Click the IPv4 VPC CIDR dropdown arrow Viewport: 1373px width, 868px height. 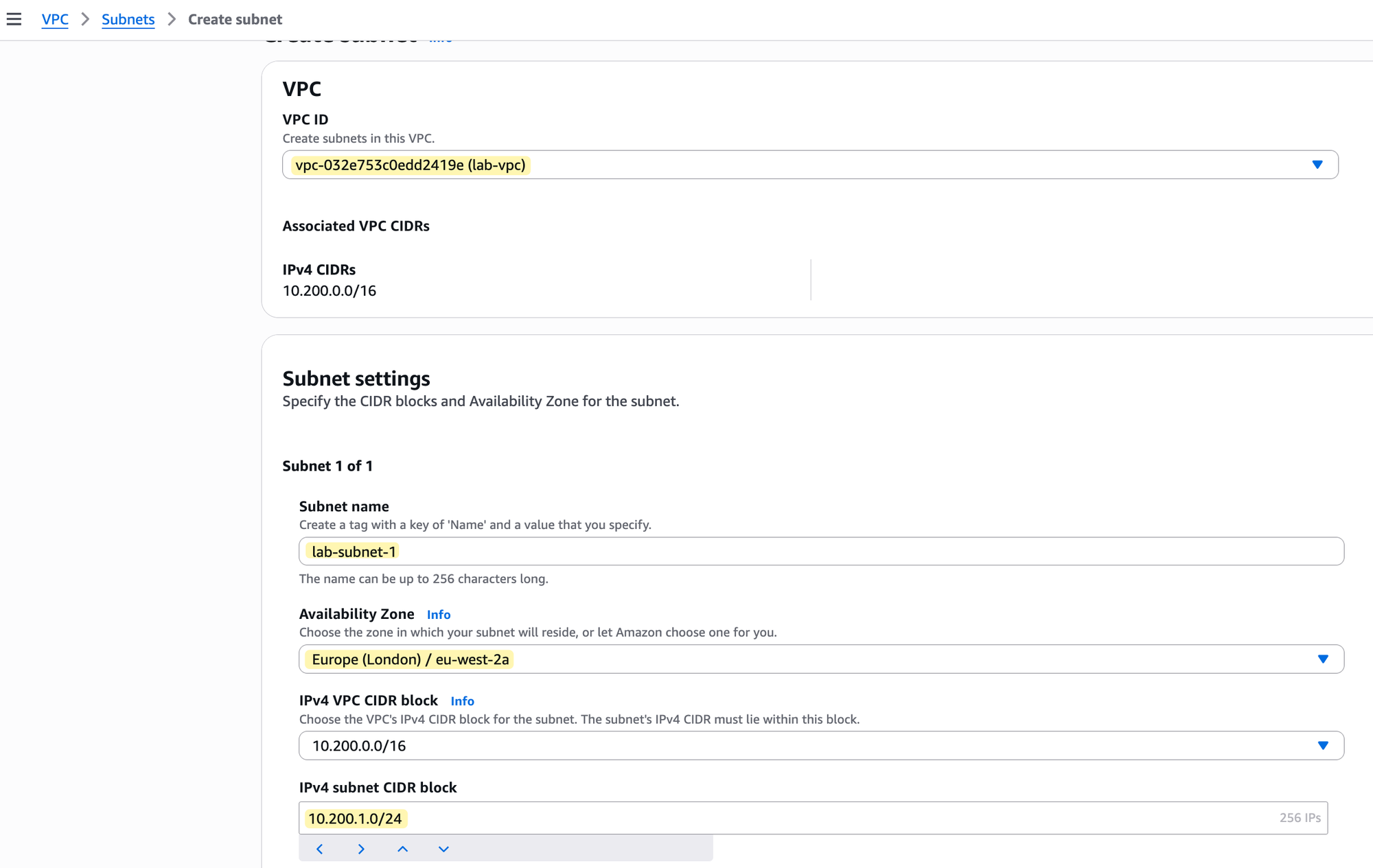click(1323, 745)
